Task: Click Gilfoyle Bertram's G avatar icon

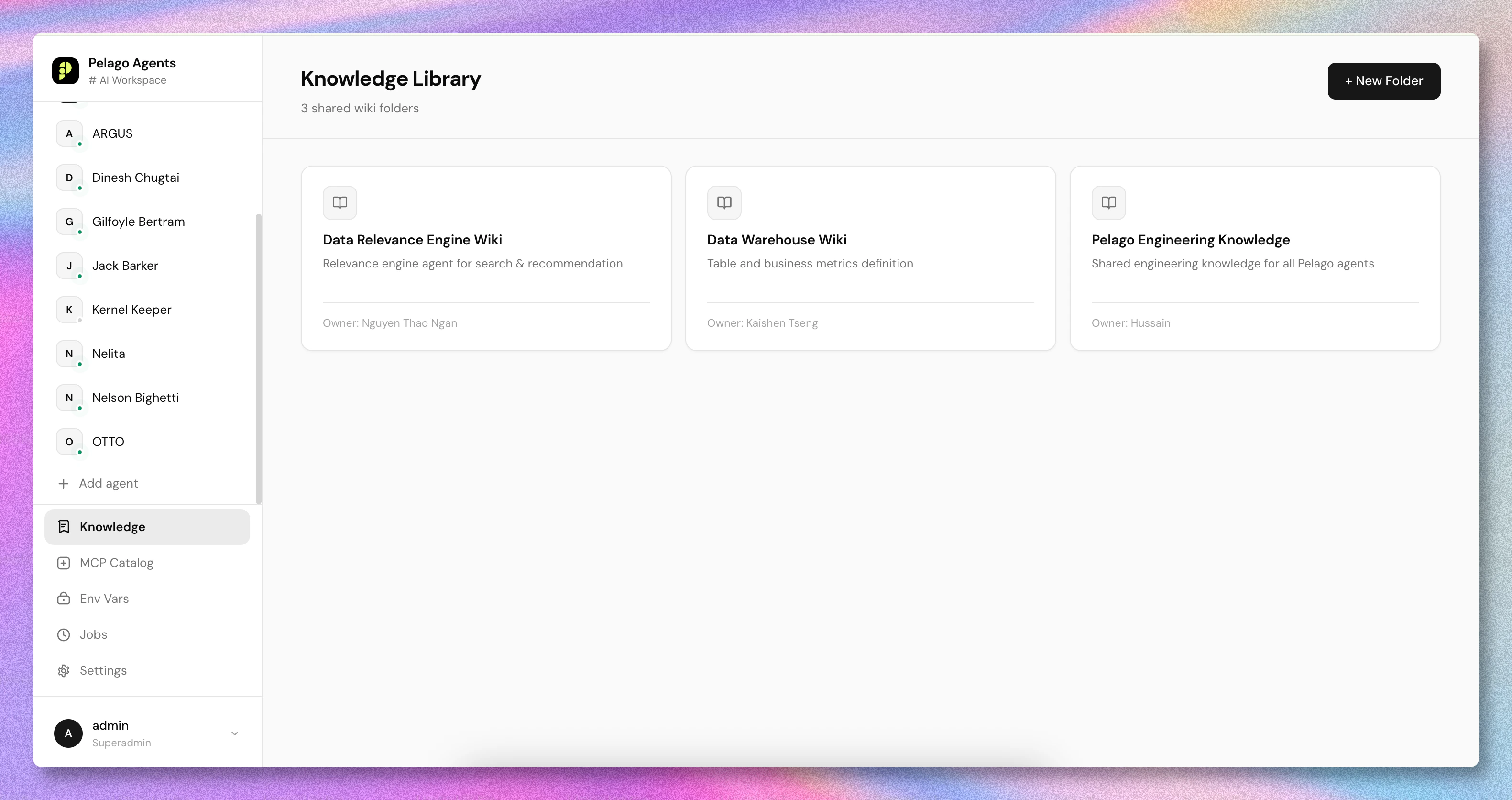Action: [x=69, y=222]
